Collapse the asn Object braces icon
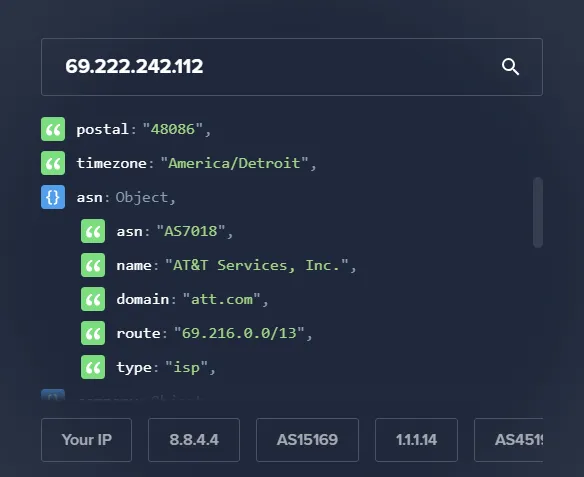The height and width of the screenshot is (477, 584). 53,197
